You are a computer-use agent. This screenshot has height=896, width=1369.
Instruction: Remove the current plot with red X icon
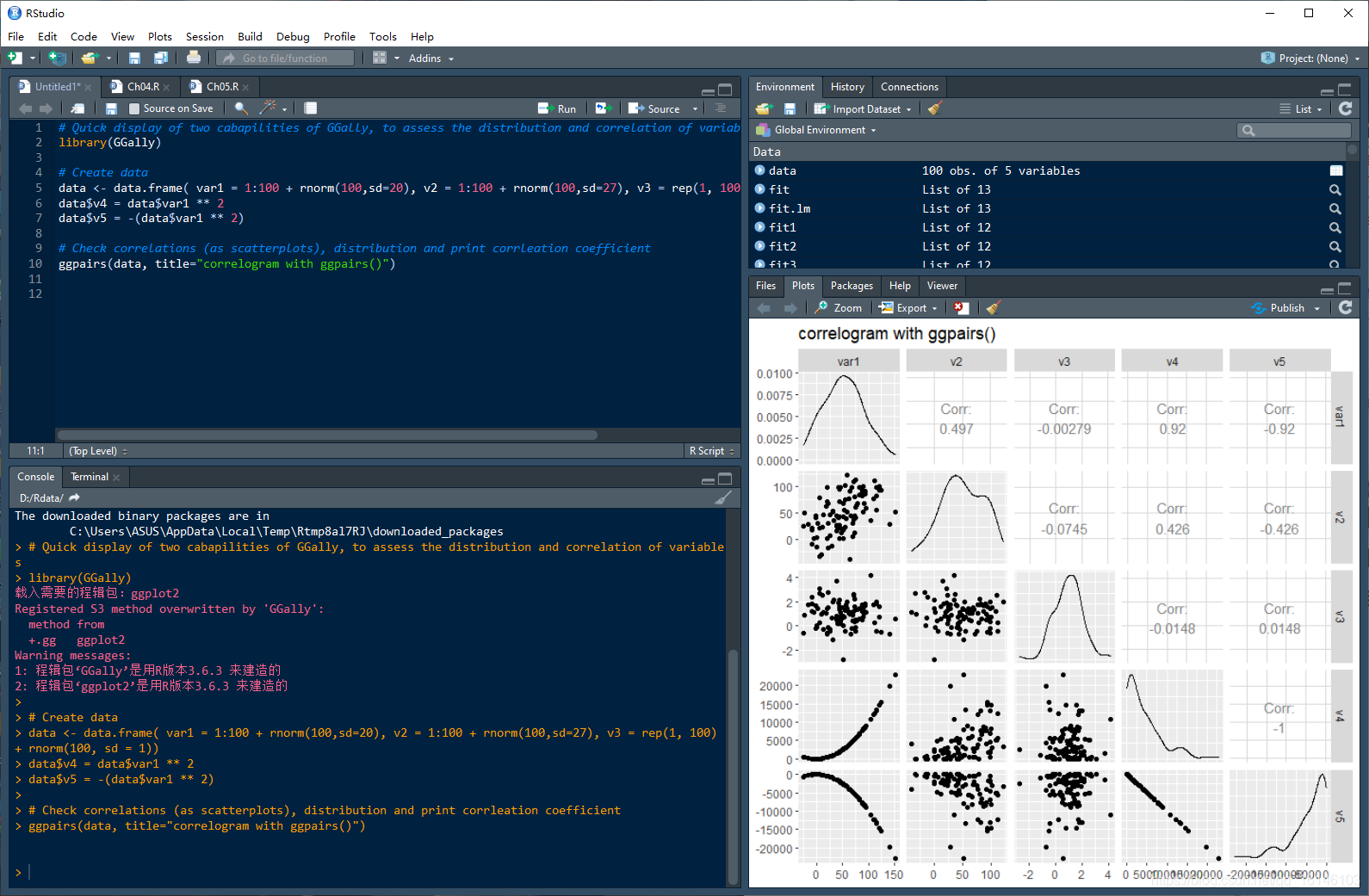961,308
